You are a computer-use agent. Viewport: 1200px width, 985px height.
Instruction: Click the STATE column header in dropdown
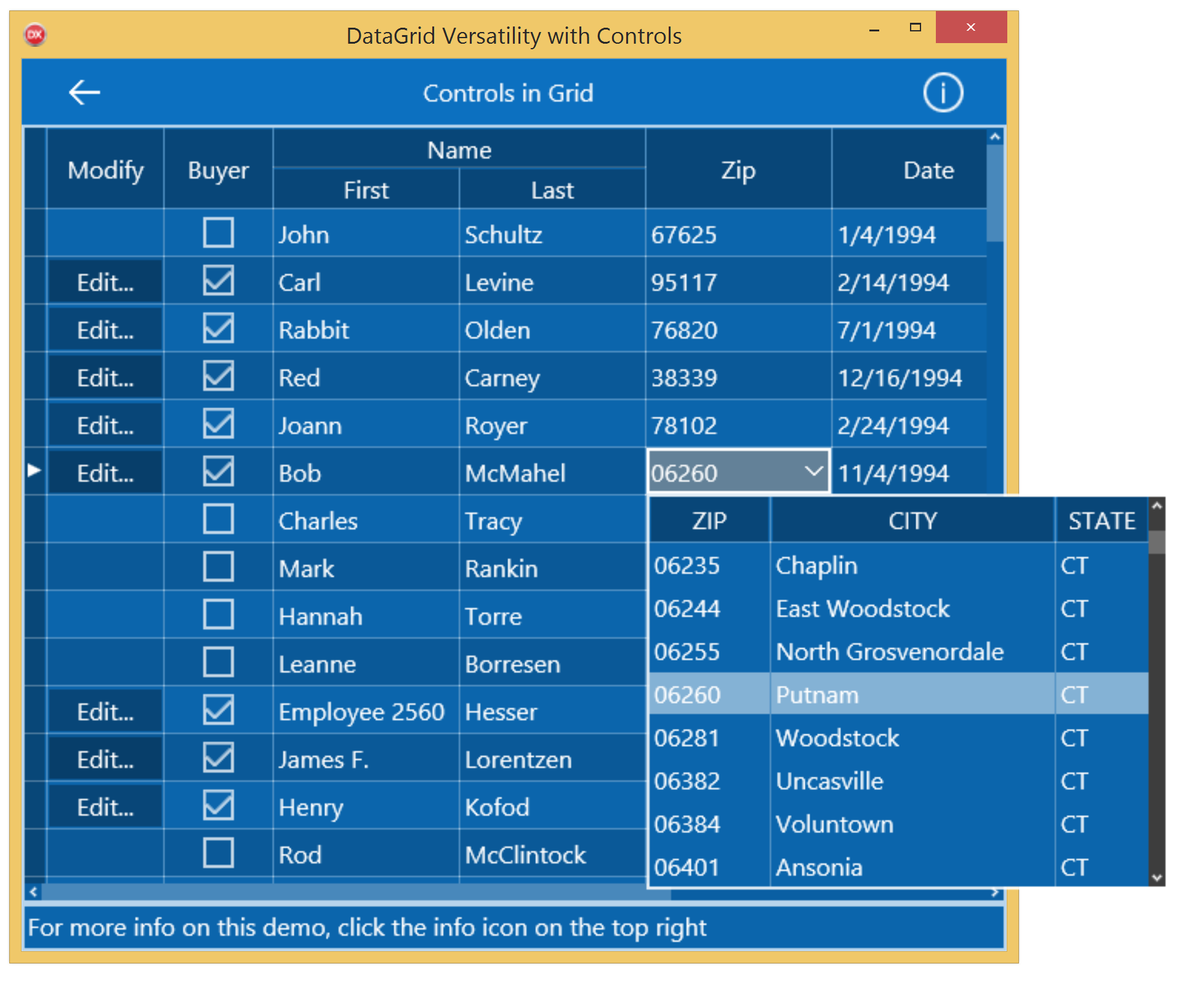(x=1101, y=521)
